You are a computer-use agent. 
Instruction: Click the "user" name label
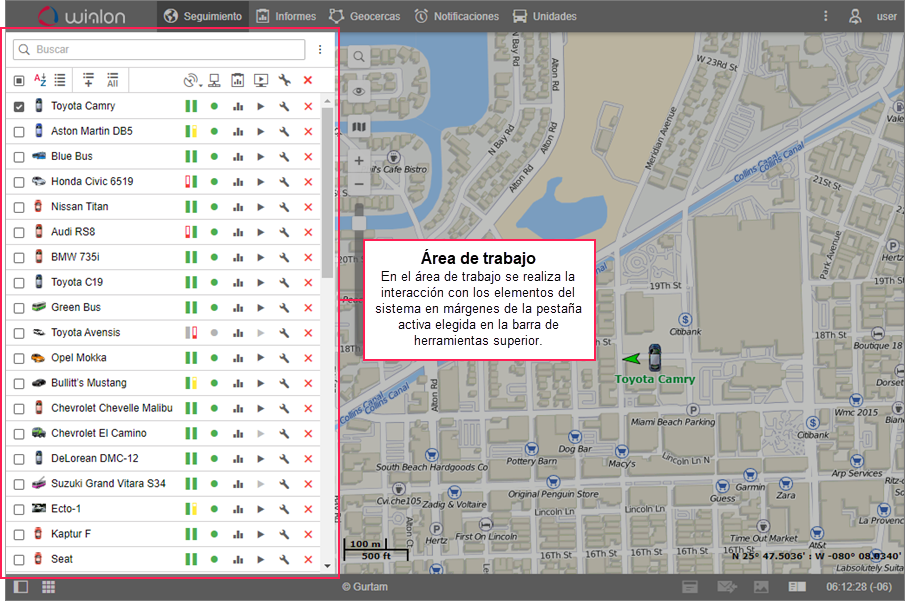(887, 17)
